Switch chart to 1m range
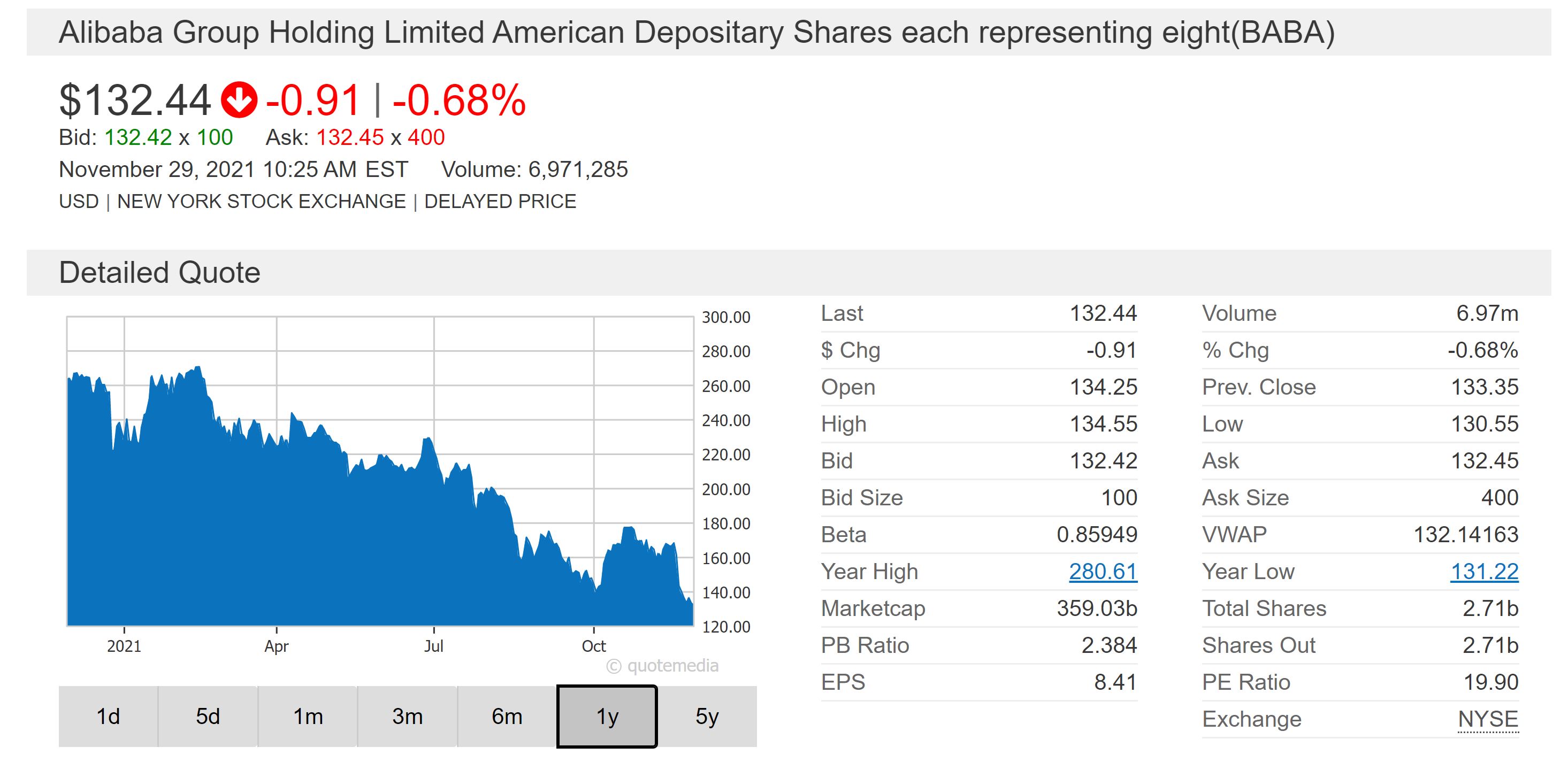 click(x=308, y=717)
